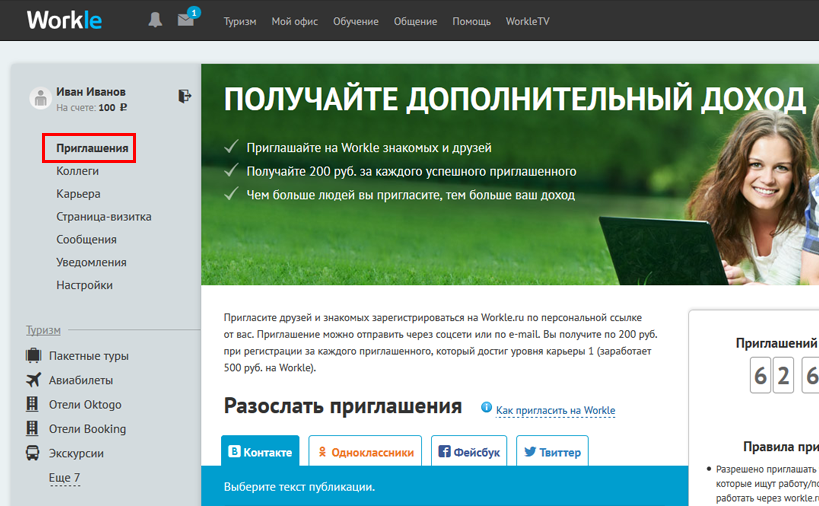Click the building icon for Отели Booking
Image resolution: width=819 pixels, height=506 pixels.
(32, 429)
